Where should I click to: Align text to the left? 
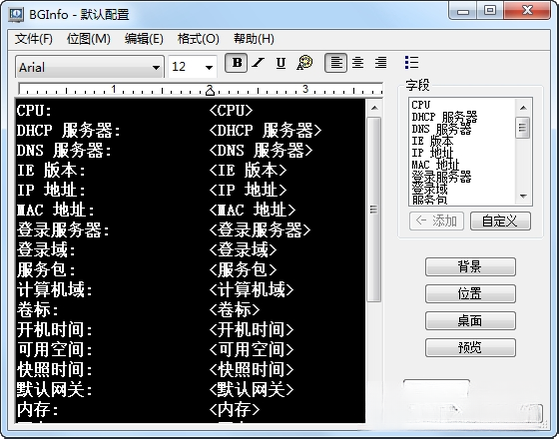(x=335, y=63)
